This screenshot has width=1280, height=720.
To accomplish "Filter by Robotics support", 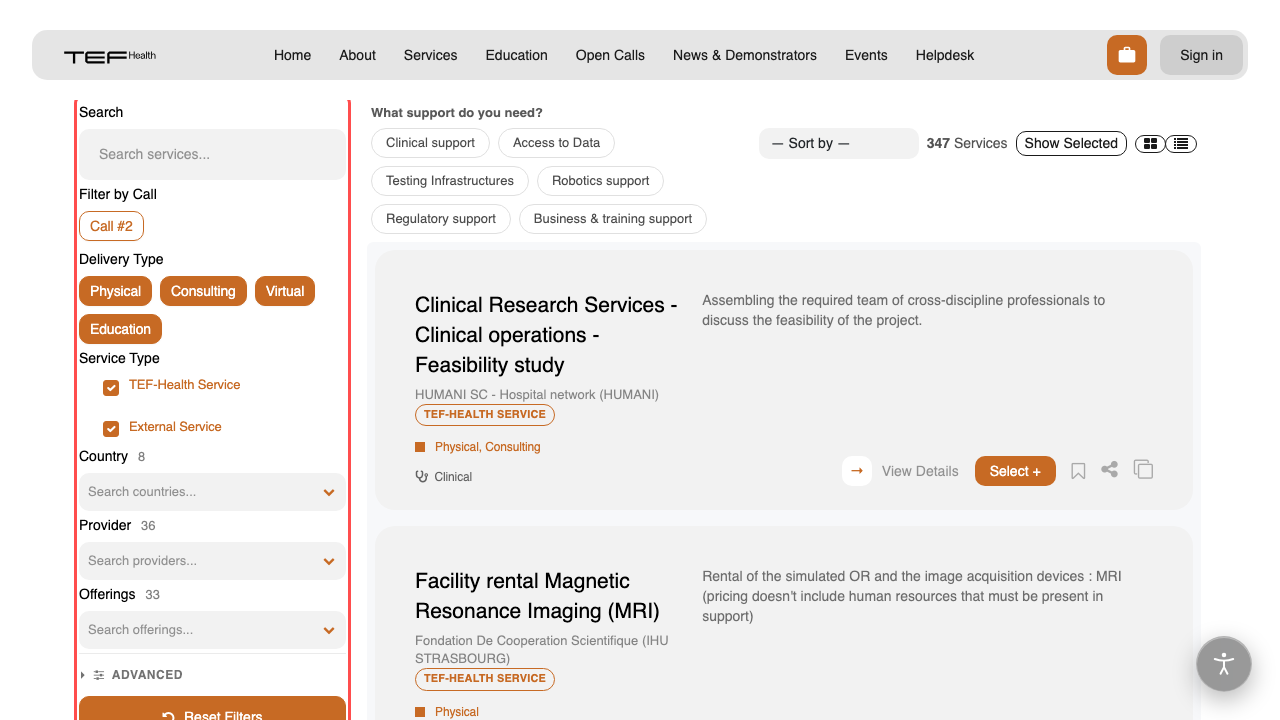I will point(600,181).
